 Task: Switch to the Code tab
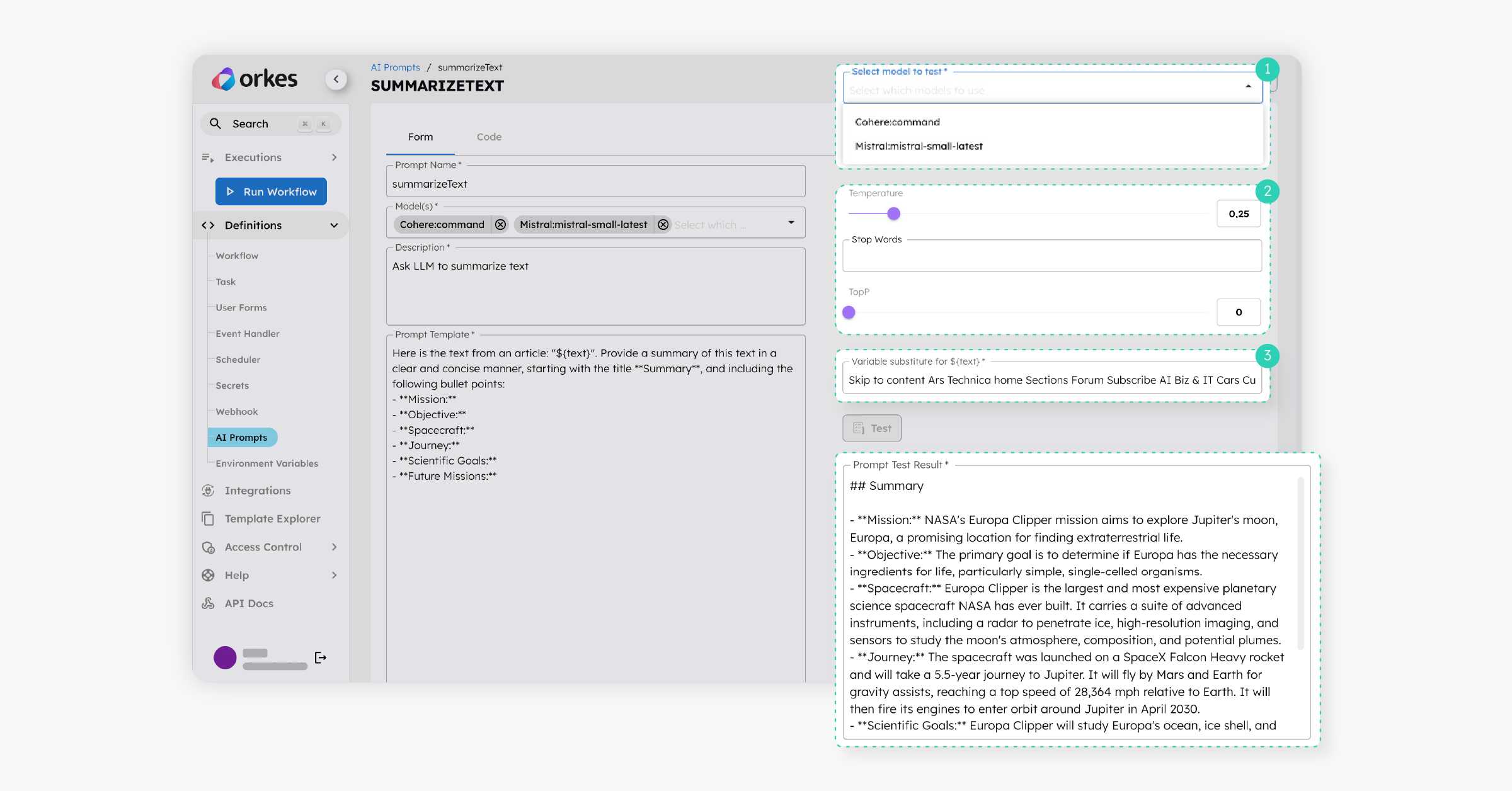(x=489, y=137)
